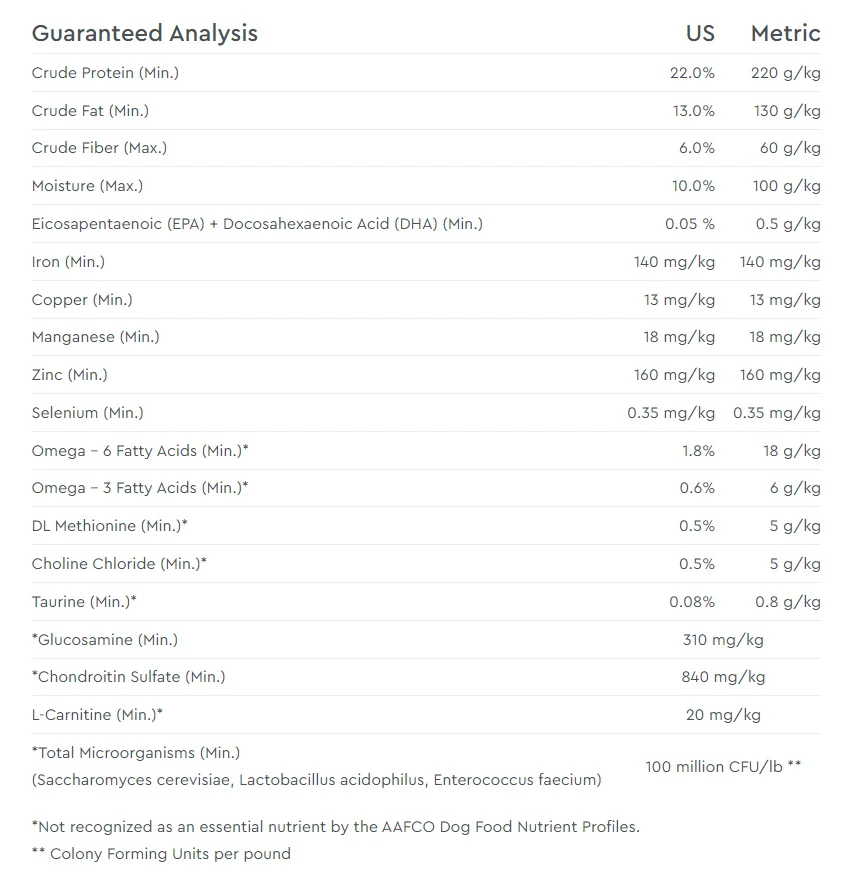Select the Metric column header
This screenshot has width=851, height=869.
[786, 33]
